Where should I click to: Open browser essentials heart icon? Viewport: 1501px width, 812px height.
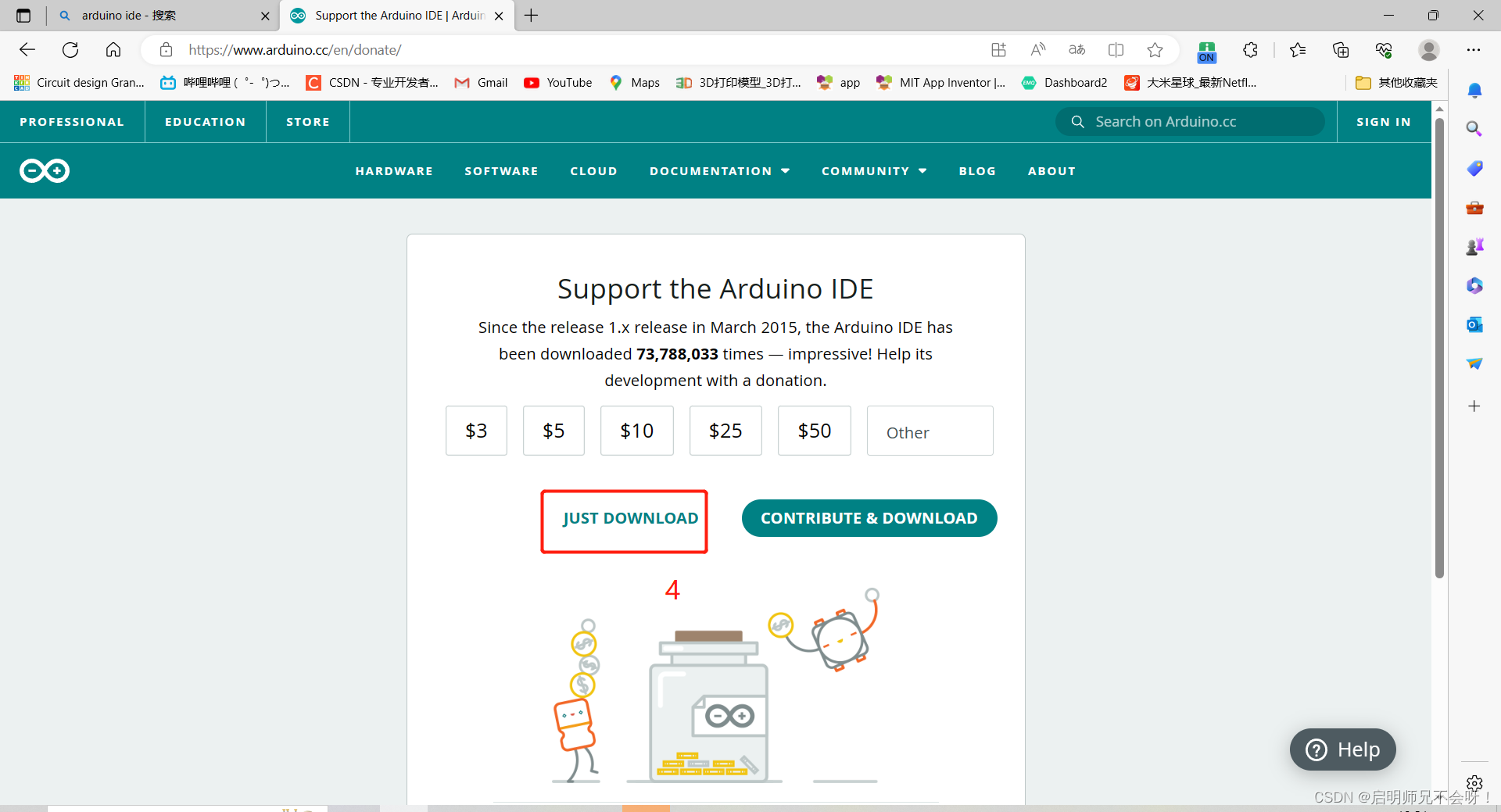[1384, 50]
